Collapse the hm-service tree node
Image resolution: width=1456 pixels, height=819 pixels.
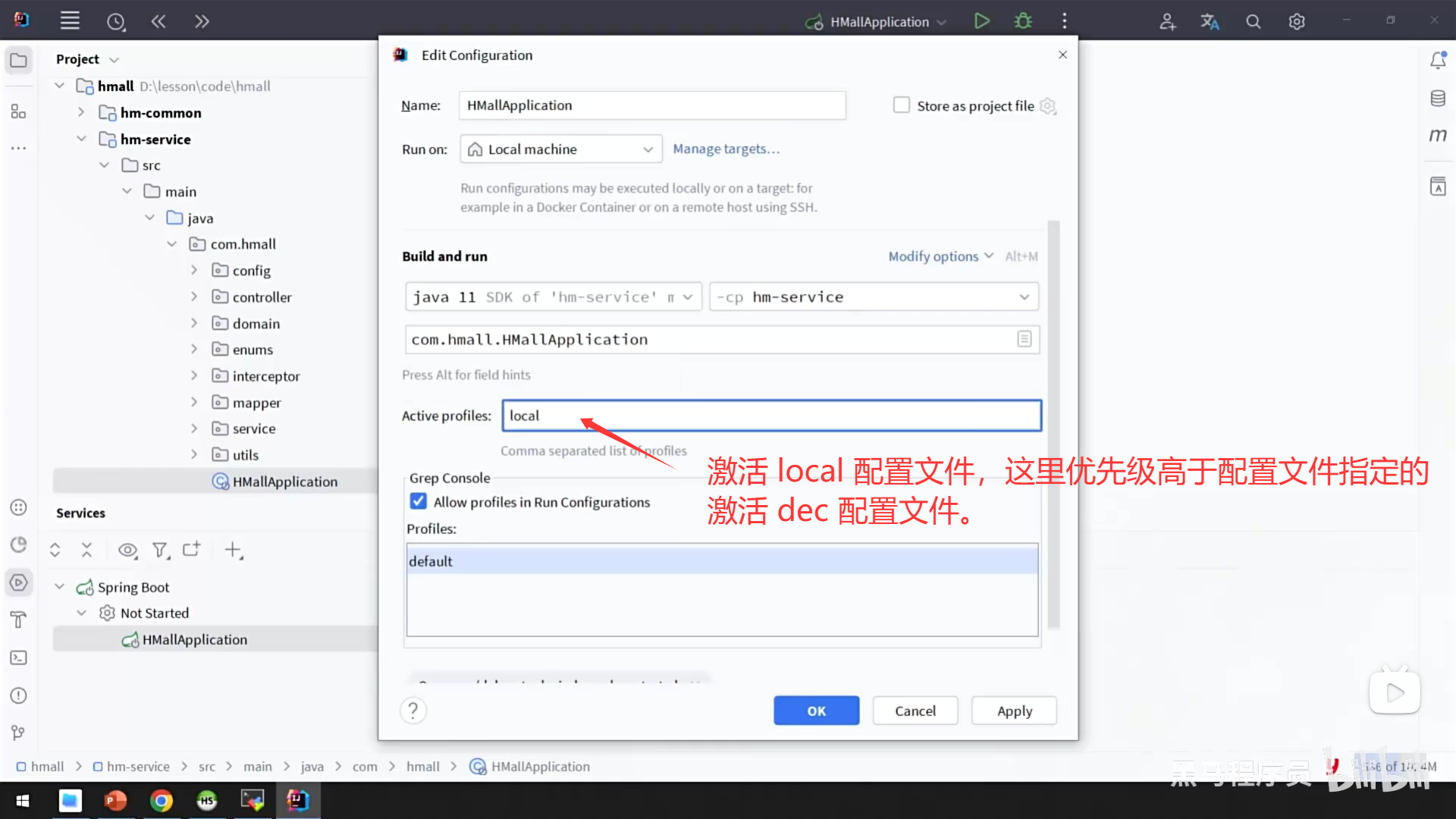tap(82, 139)
